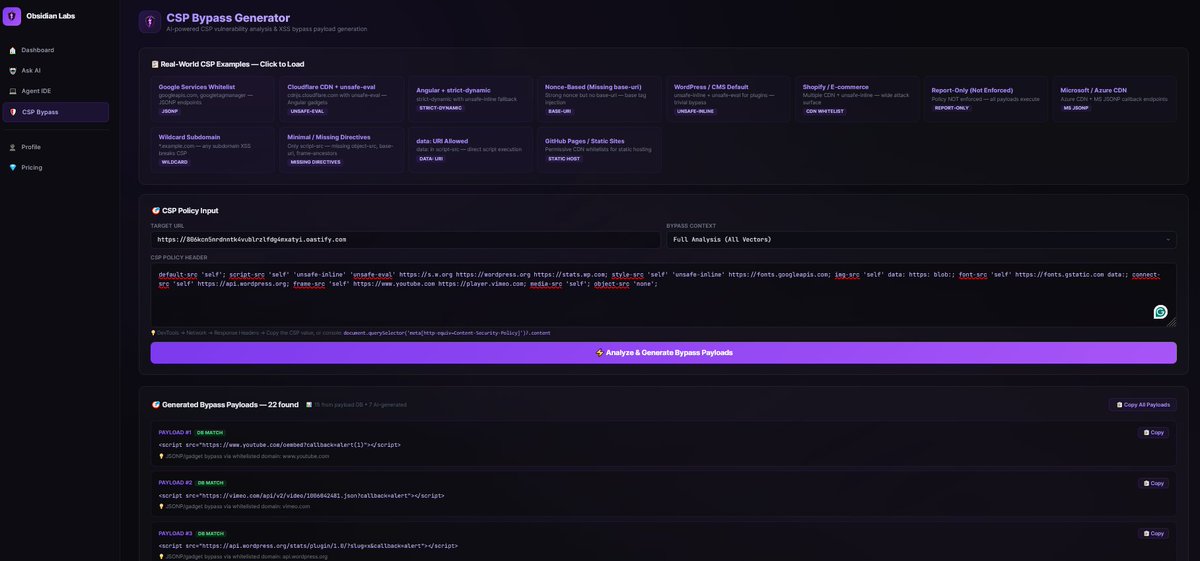
Task: Click the Agent IDE laptop icon
Action: click(x=13, y=91)
